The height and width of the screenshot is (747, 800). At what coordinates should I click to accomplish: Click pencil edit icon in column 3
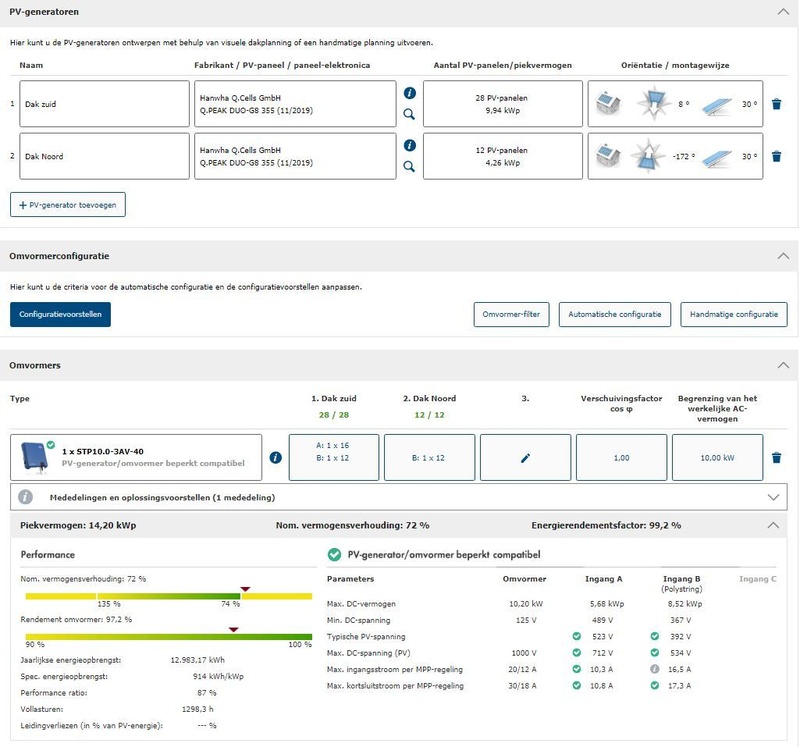pos(526,458)
